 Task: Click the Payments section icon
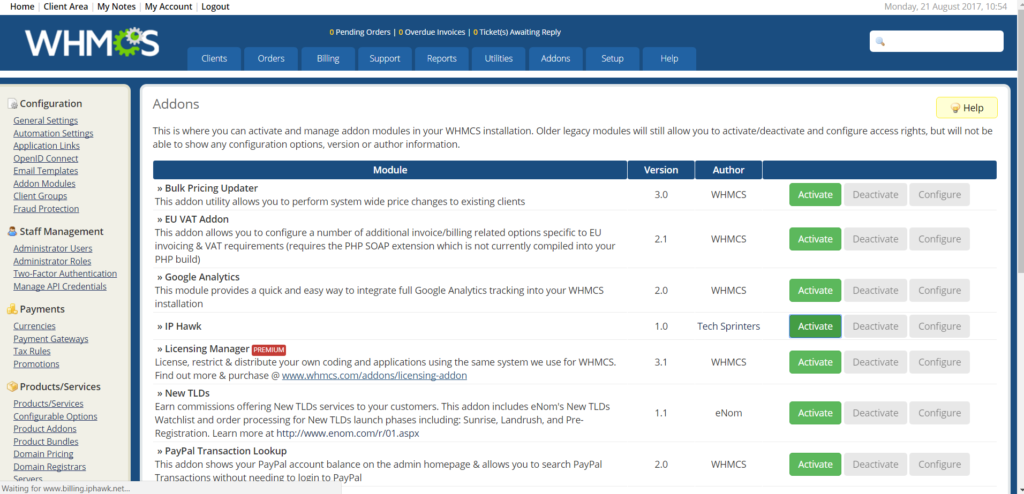[12, 309]
